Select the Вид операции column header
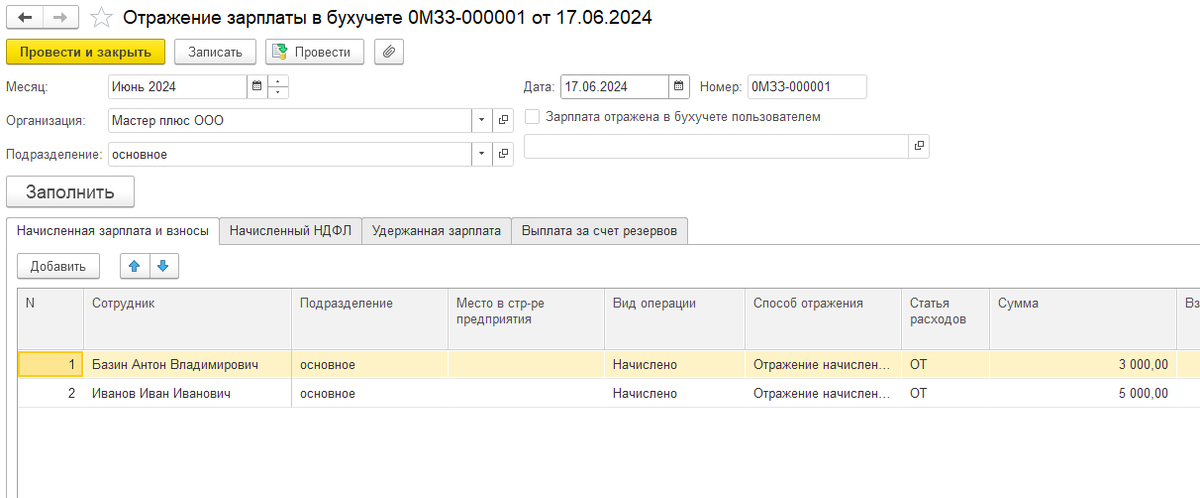 pyautogui.click(x=674, y=319)
